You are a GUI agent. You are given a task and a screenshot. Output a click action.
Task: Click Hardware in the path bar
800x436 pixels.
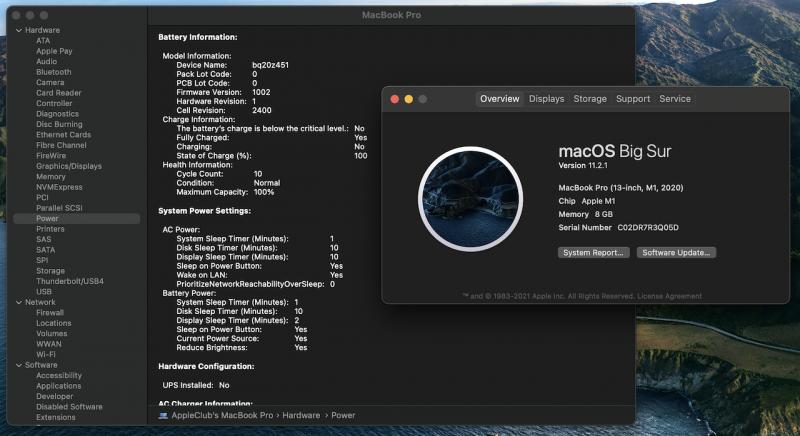(301, 416)
